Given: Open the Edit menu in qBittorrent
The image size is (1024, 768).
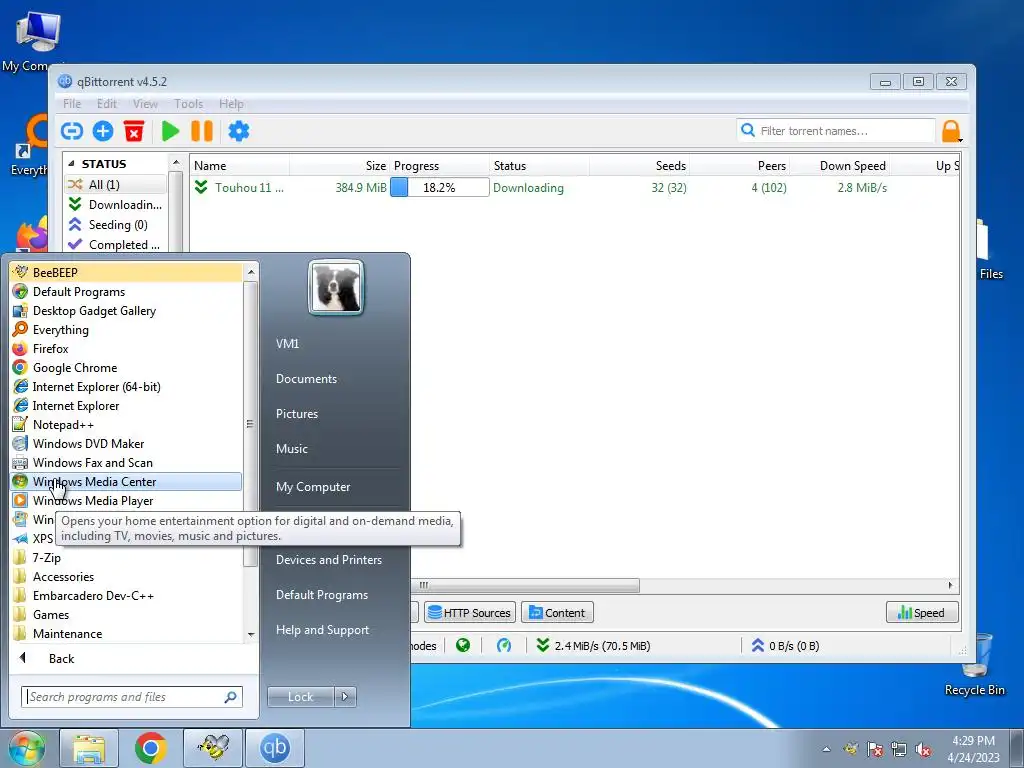Looking at the screenshot, I should (106, 104).
